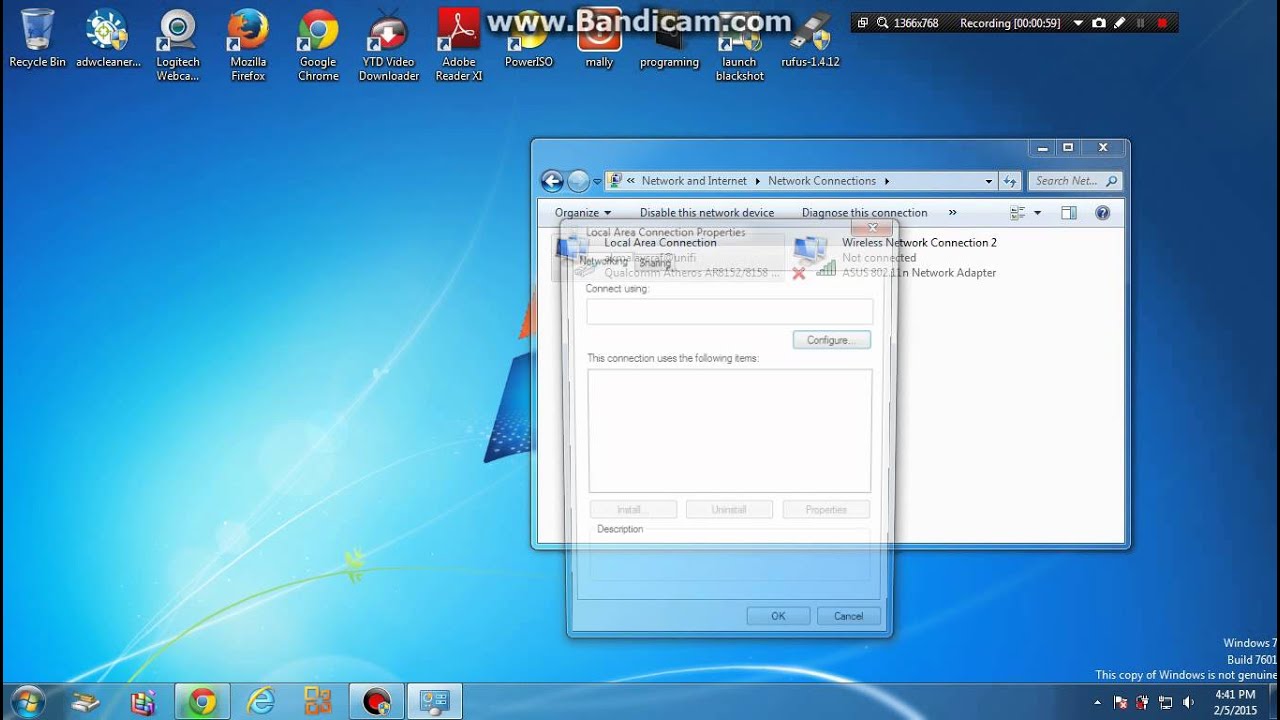Show hidden system tray icons
The width and height of the screenshot is (1280, 720).
[x=1097, y=703]
